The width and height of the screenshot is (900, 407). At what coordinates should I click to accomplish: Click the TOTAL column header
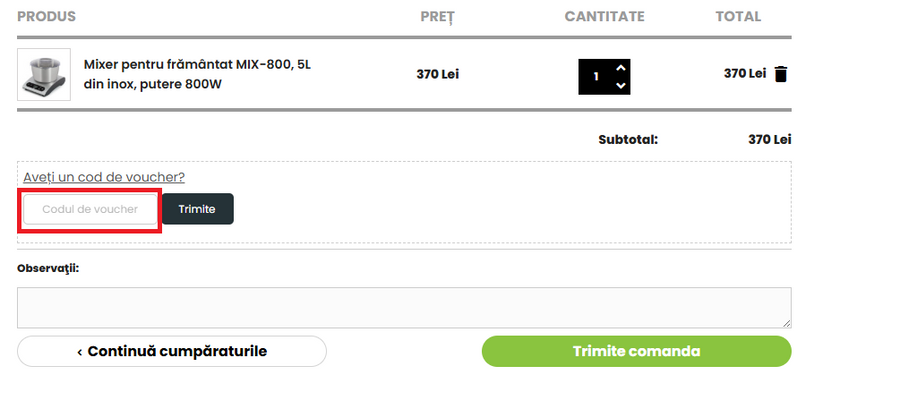pyautogui.click(x=738, y=17)
